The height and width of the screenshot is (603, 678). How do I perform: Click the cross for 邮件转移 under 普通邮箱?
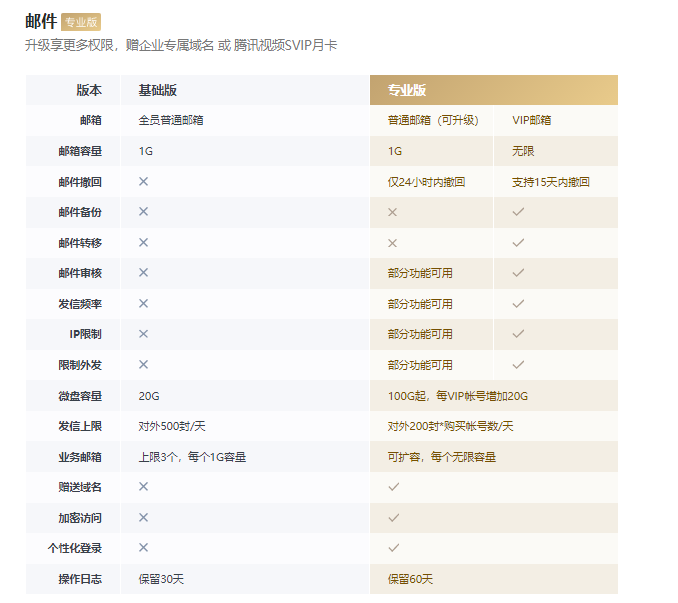point(393,242)
